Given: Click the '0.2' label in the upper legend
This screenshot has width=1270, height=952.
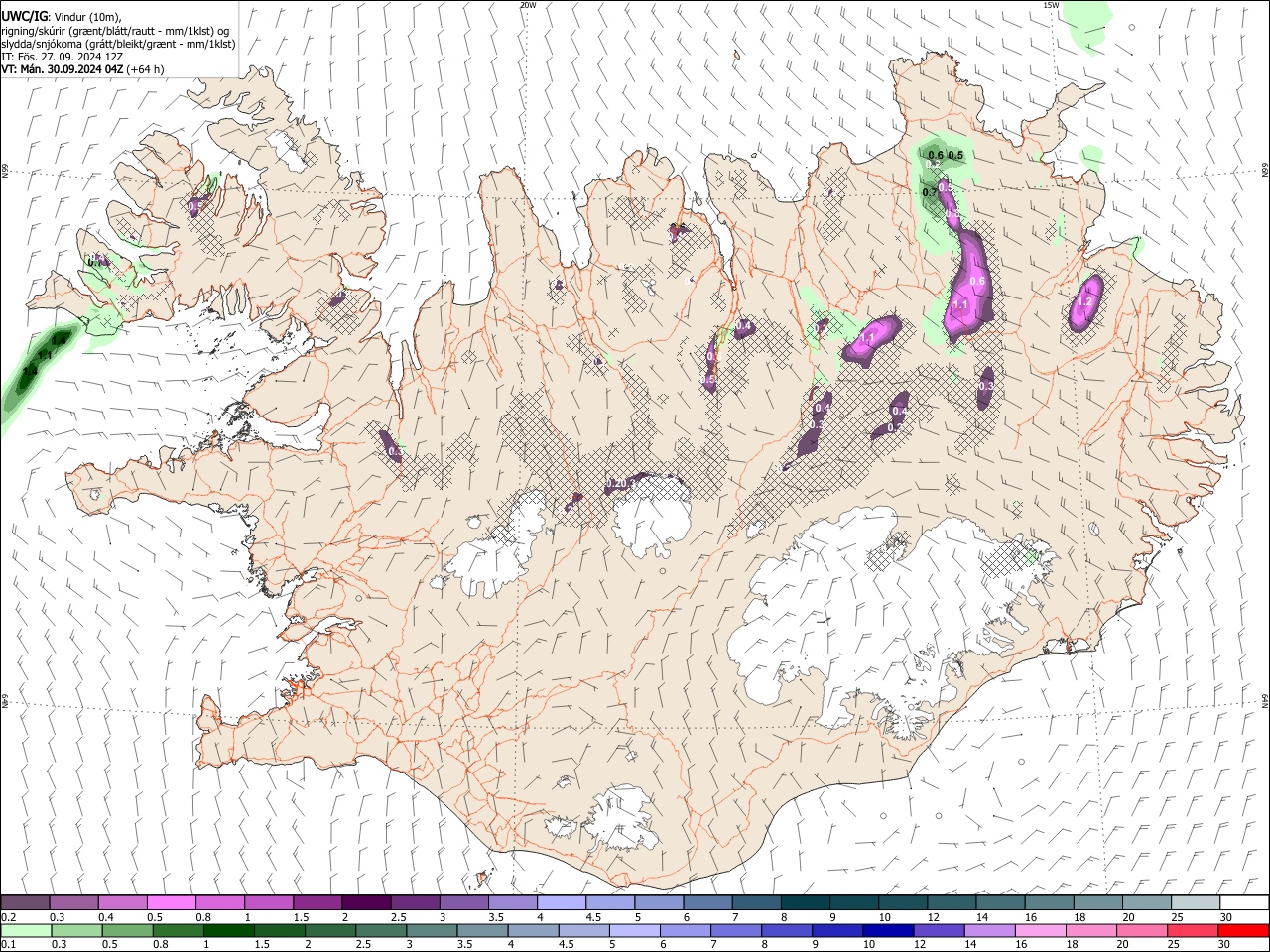Looking at the screenshot, I should coord(8,917).
